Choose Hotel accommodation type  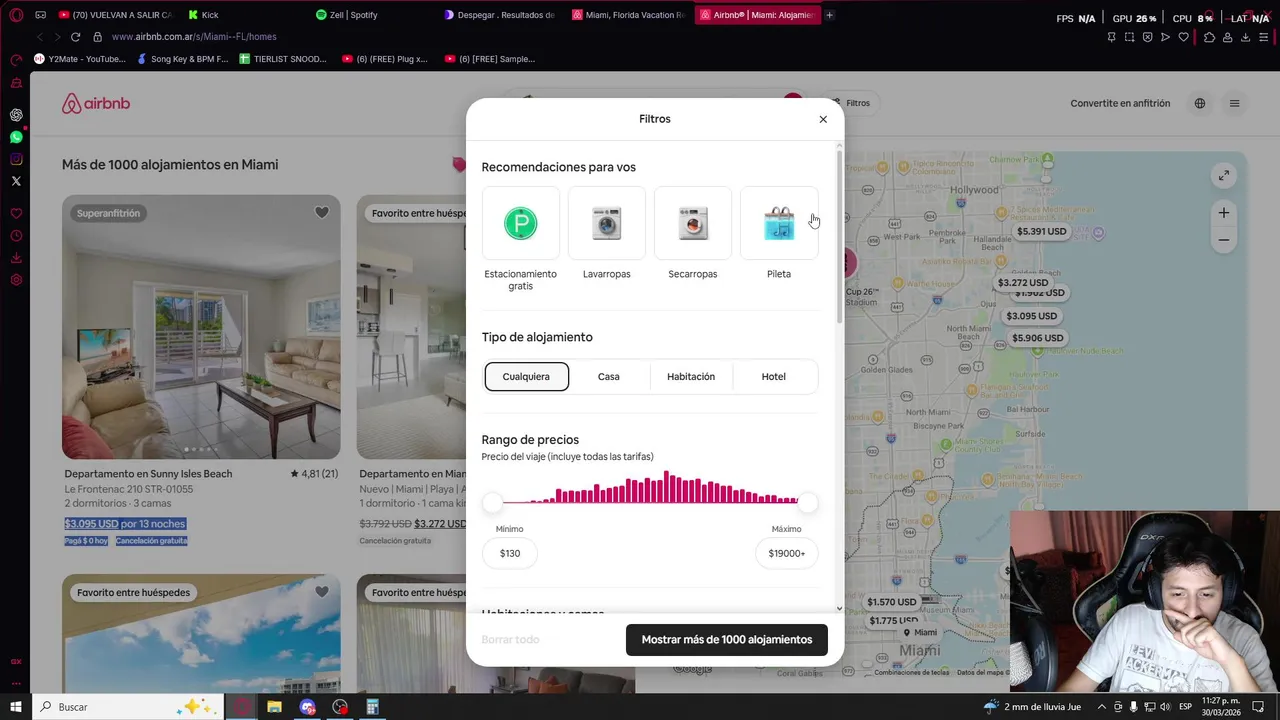tap(774, 376)
